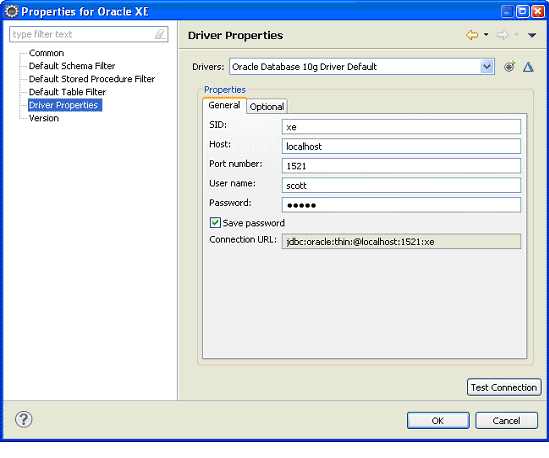Close the Properties for Oracle XE dialog
549x458 pixels.
click(x=538, y=12)
